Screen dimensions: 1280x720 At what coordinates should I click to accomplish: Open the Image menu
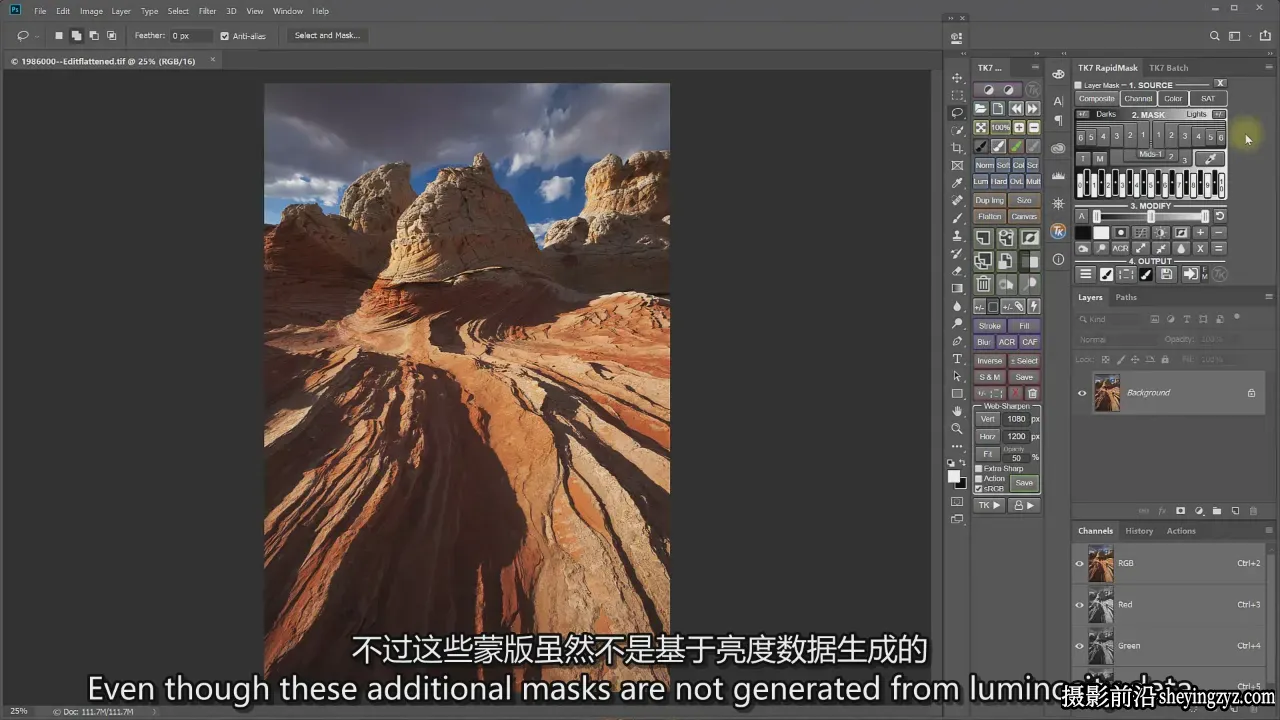click(91, 11)
